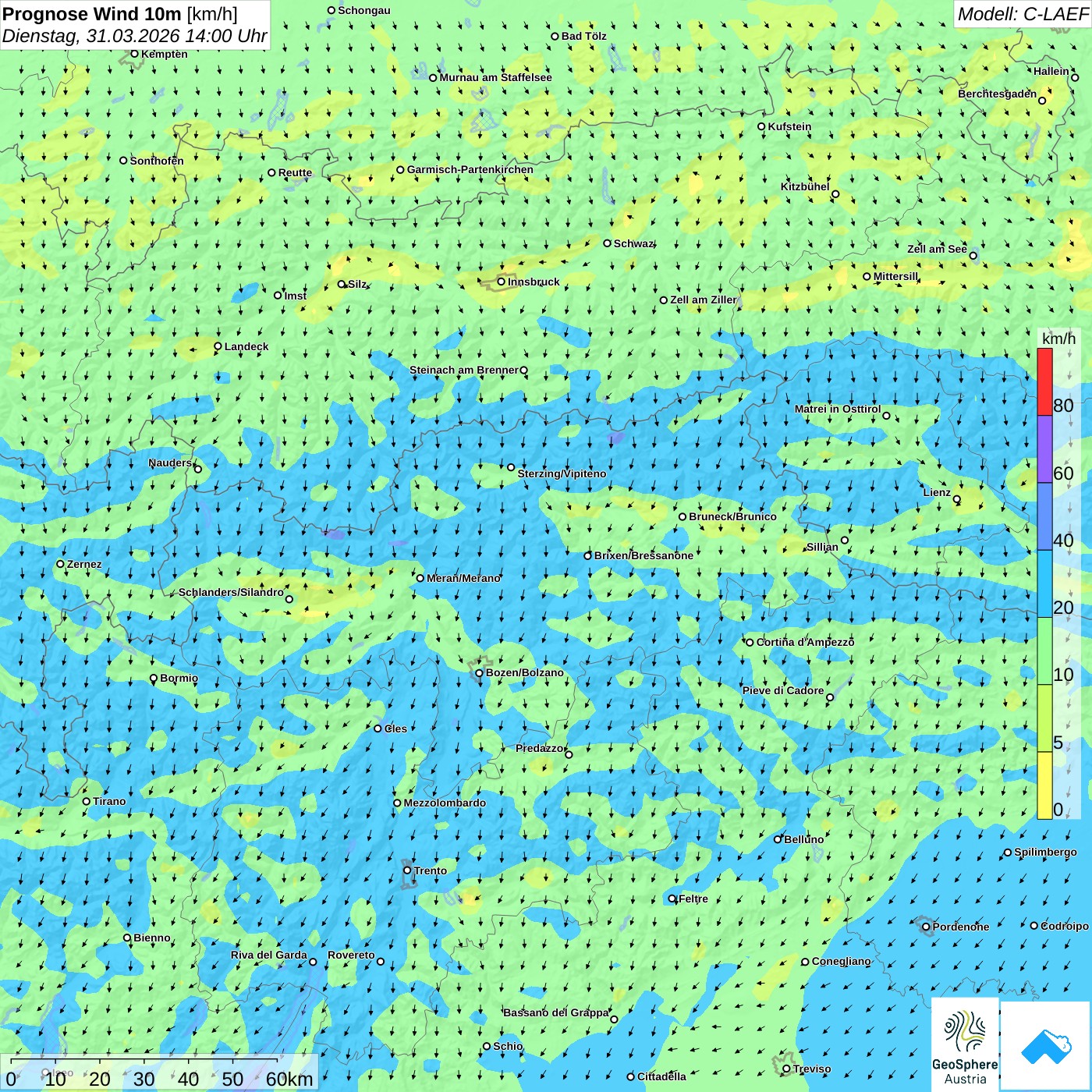Click the 'Codroipo' label
This screenshot has width=1092, height=1092.
click(1065, 926)
